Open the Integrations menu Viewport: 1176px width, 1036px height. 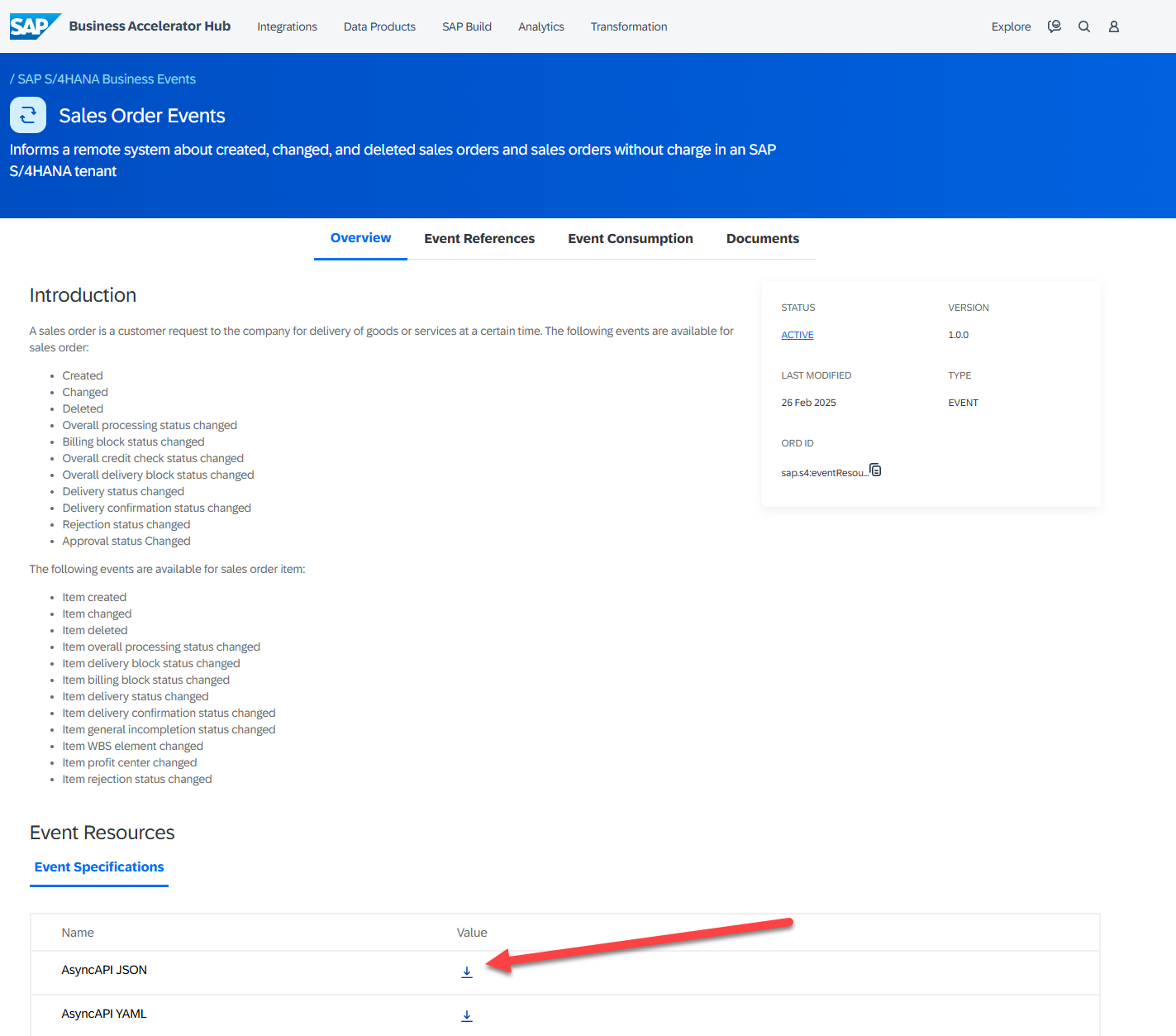click(x=287, y=26)
